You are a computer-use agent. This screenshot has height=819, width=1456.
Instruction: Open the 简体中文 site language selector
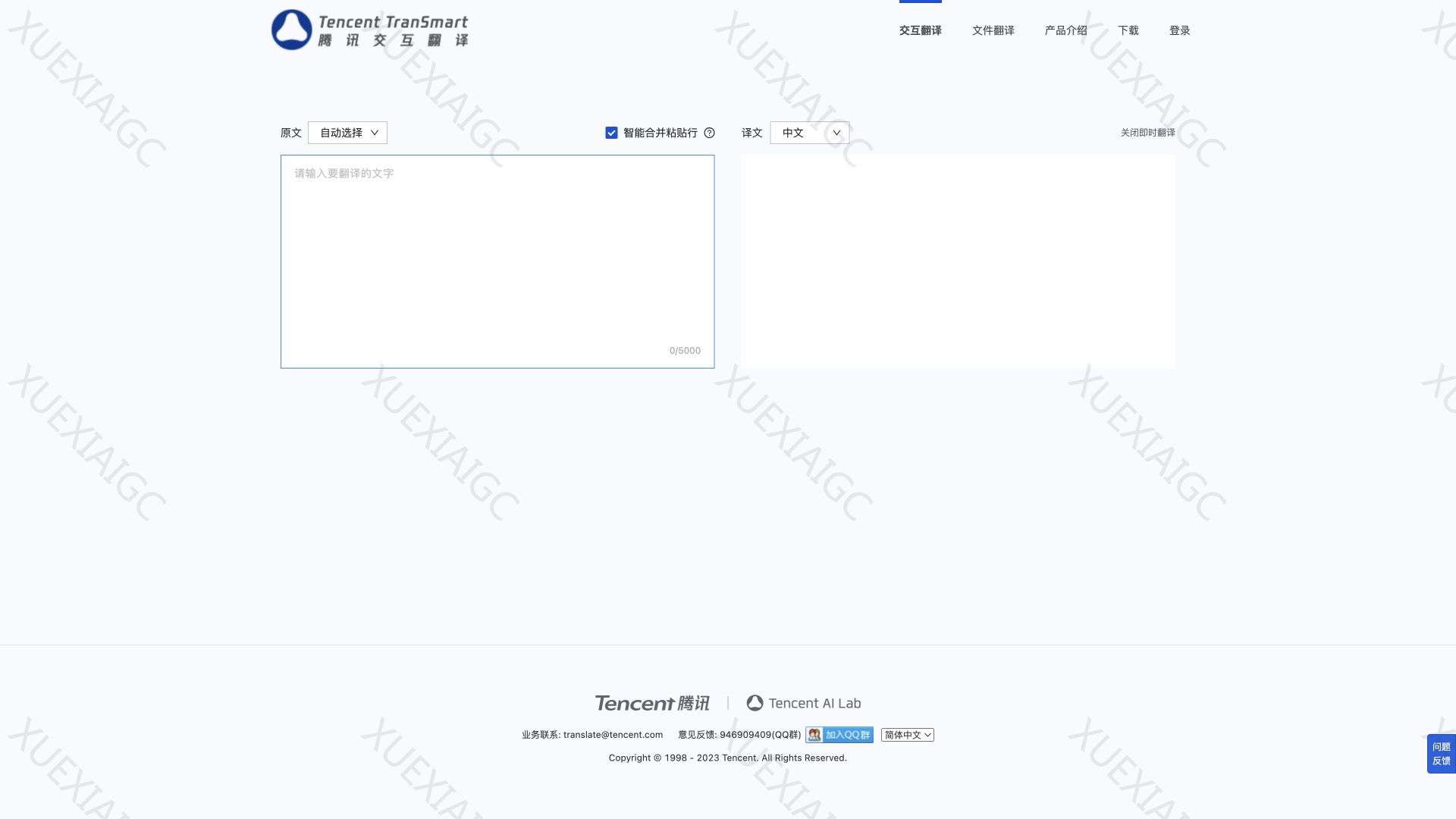click(x=907, y=735)
